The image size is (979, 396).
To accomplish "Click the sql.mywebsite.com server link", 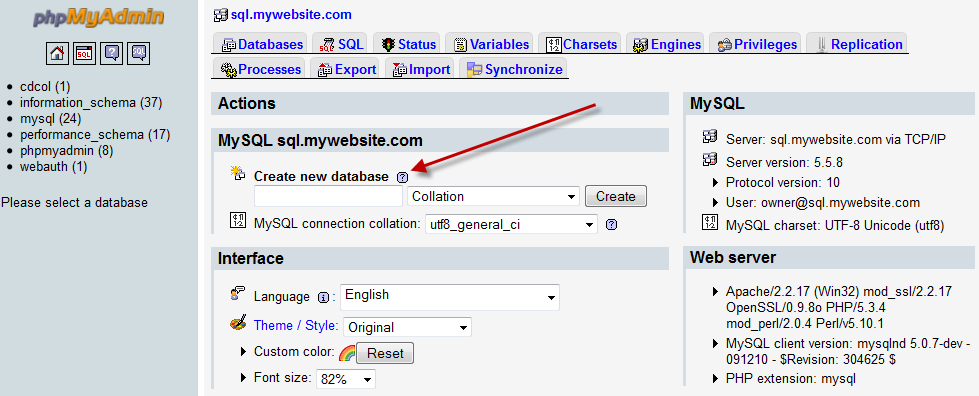I will click(x=291, y=14).
